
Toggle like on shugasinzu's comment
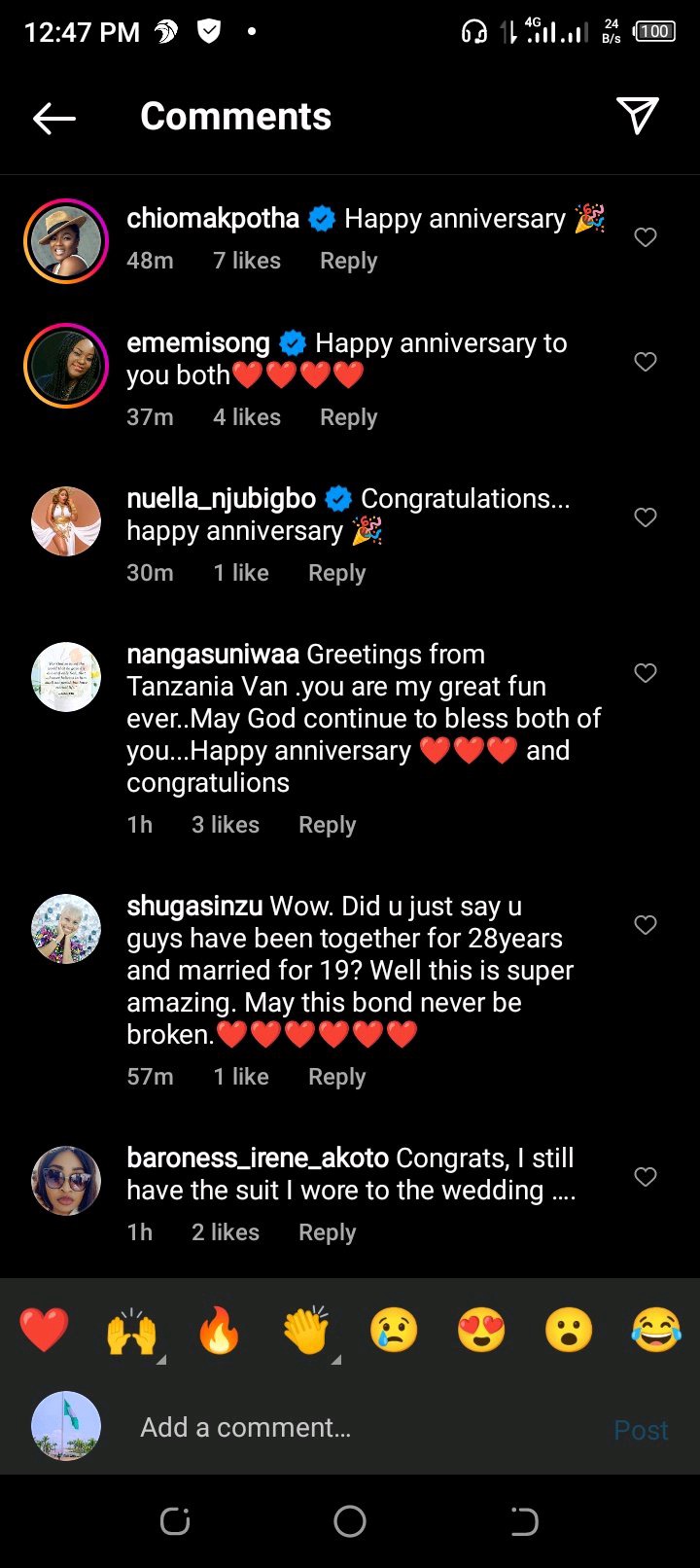(646, 925)
